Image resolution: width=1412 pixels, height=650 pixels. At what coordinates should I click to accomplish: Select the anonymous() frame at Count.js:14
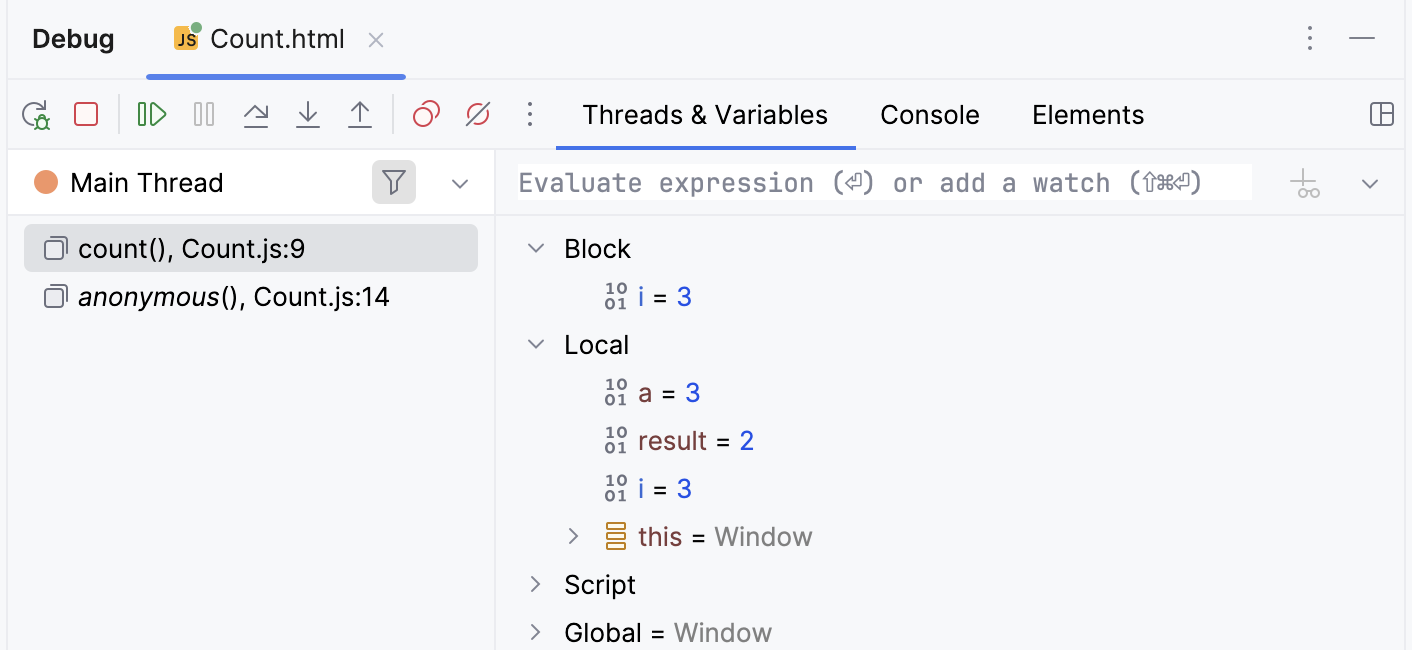(x=234, y=296)
